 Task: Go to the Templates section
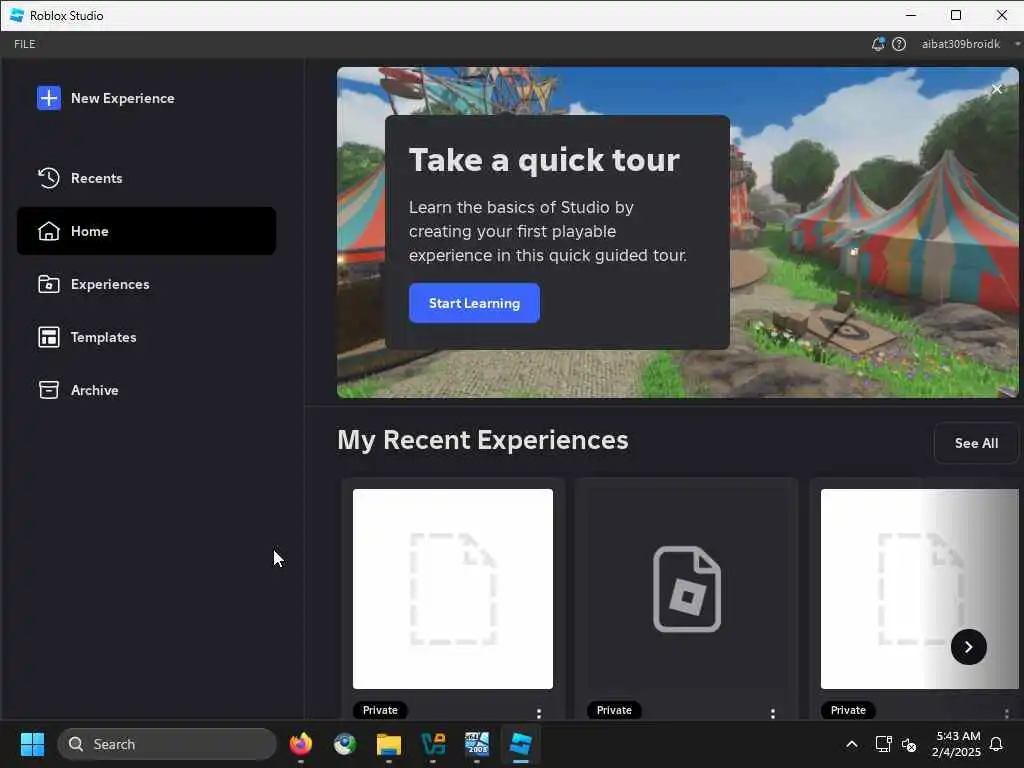point(146,337)
